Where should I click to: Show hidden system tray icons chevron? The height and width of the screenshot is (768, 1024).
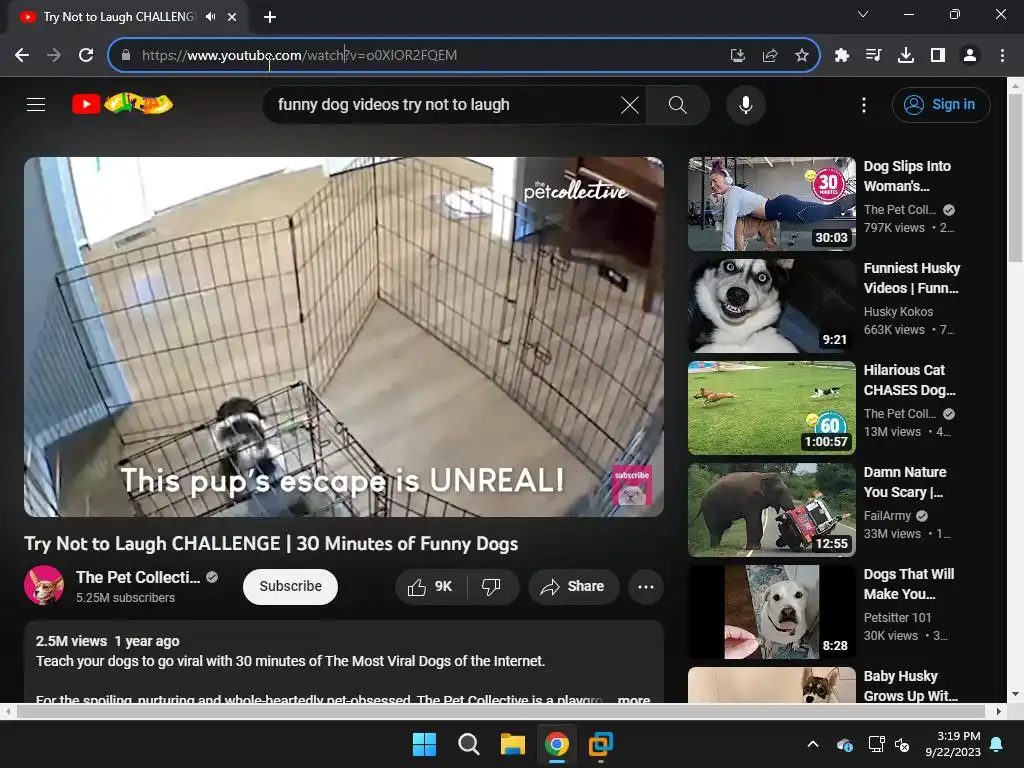(813, 744)
